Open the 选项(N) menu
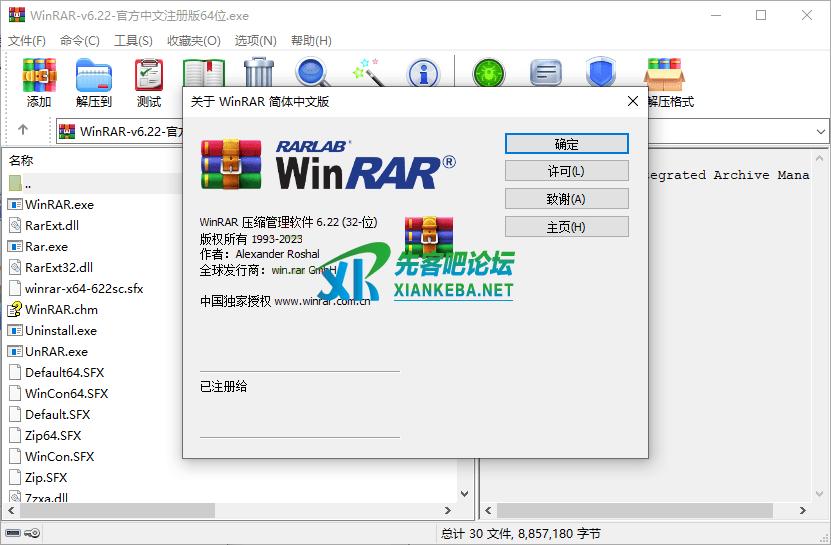 (x=255, y=41)
